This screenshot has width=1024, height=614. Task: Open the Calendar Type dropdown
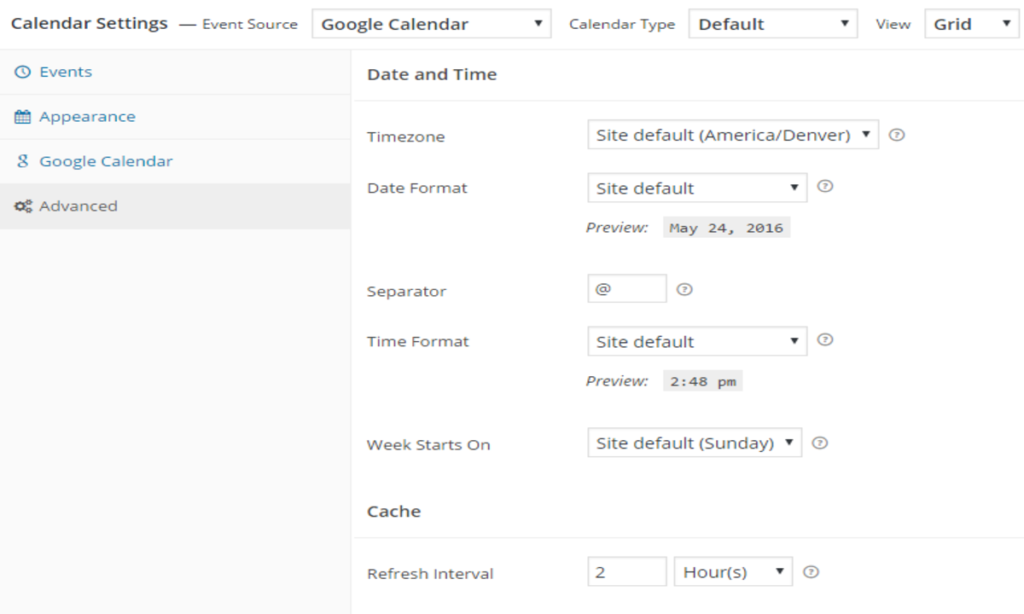(773, 22)
